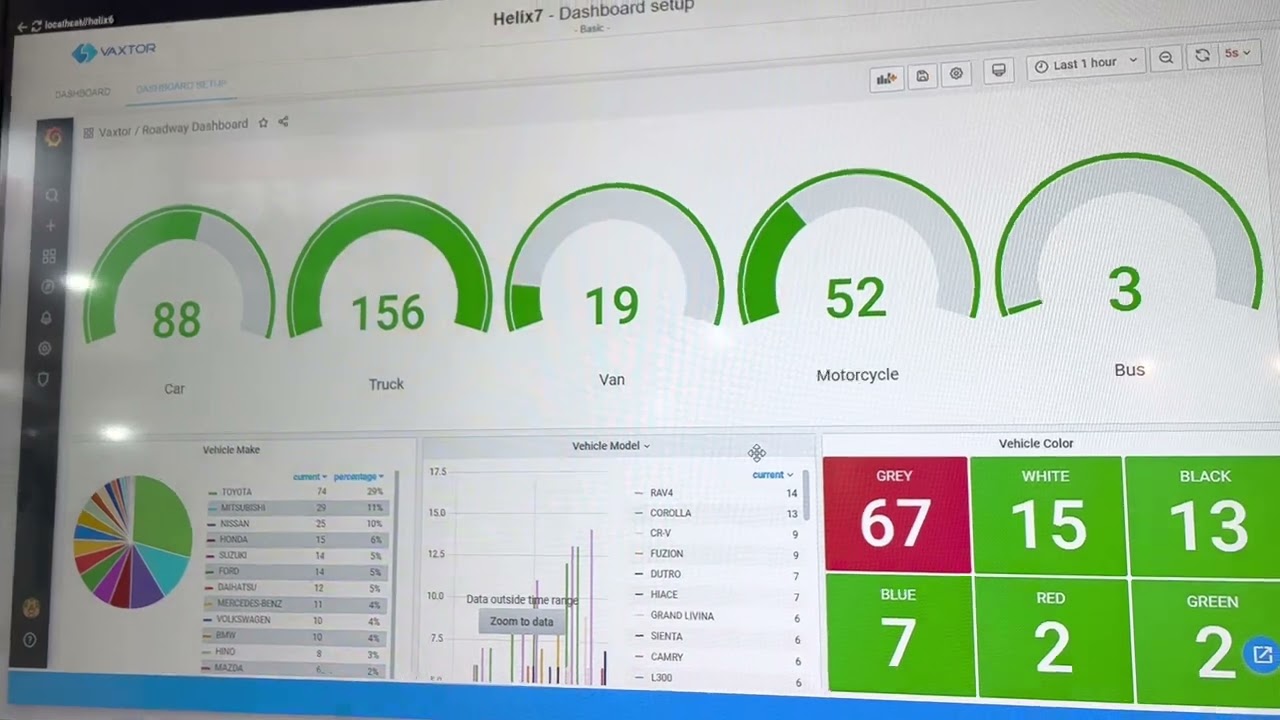This screenshot has height=720, width=1280.
Task: Refresh the dashboard with circular arrows
Action: [1202, 56]
